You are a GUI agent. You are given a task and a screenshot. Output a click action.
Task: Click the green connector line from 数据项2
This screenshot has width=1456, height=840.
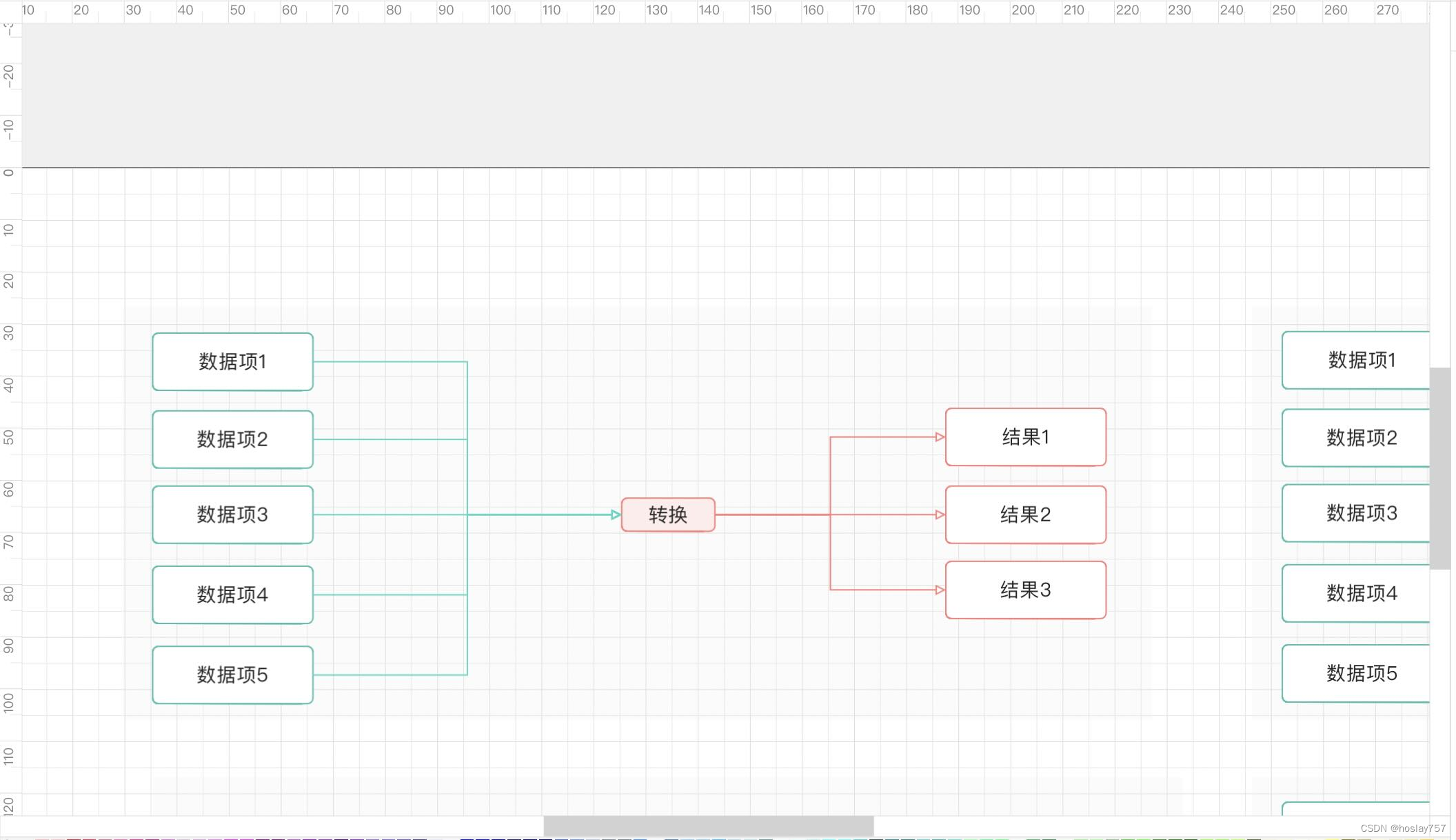pyautogui.click(x=390, y=439)
